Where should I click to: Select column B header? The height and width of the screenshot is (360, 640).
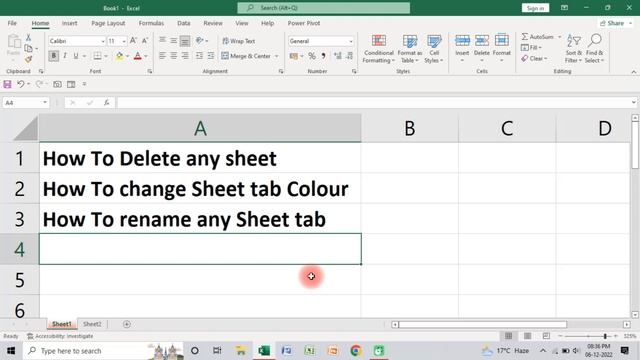point(410,128)
